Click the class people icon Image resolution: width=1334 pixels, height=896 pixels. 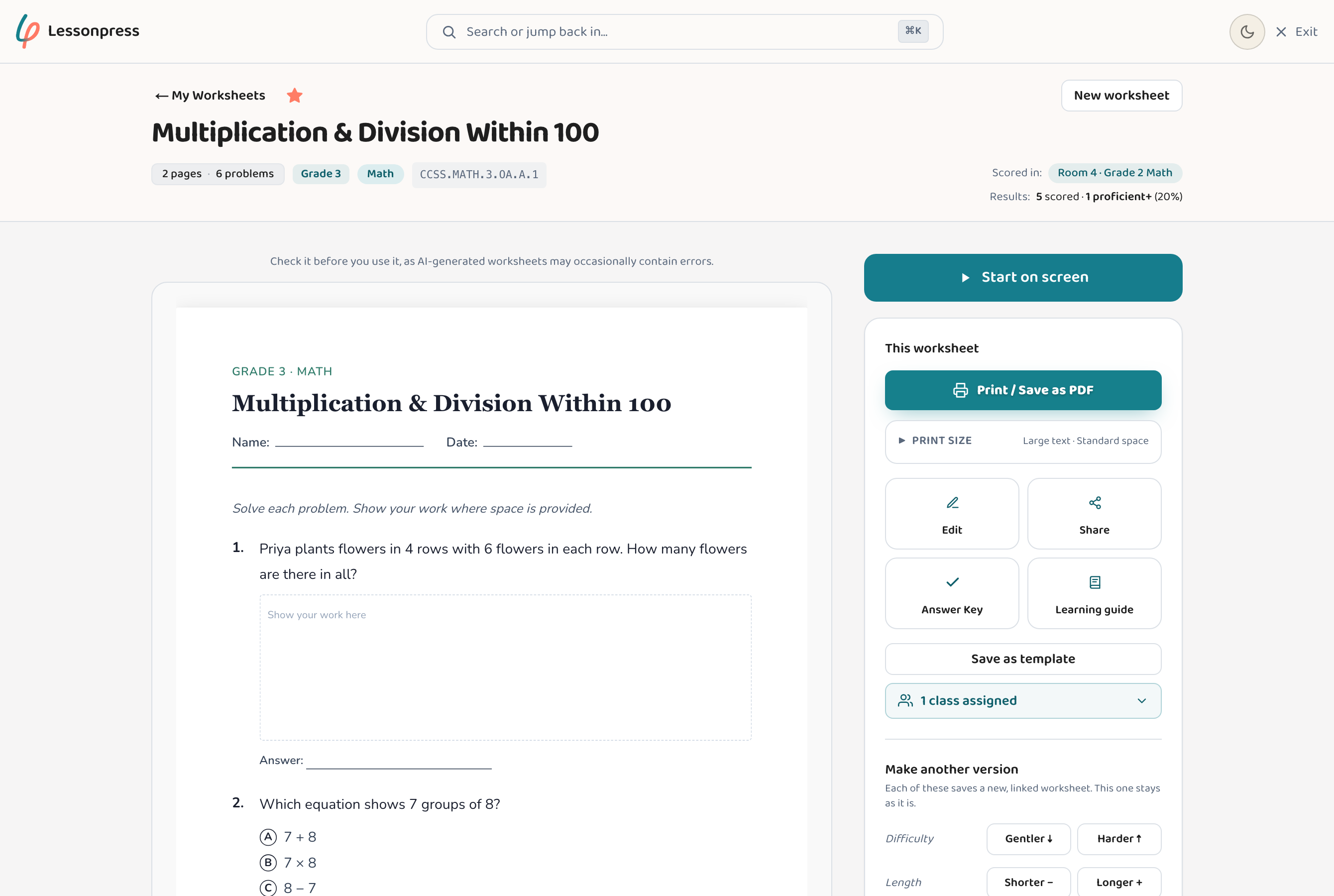(905, 700)
